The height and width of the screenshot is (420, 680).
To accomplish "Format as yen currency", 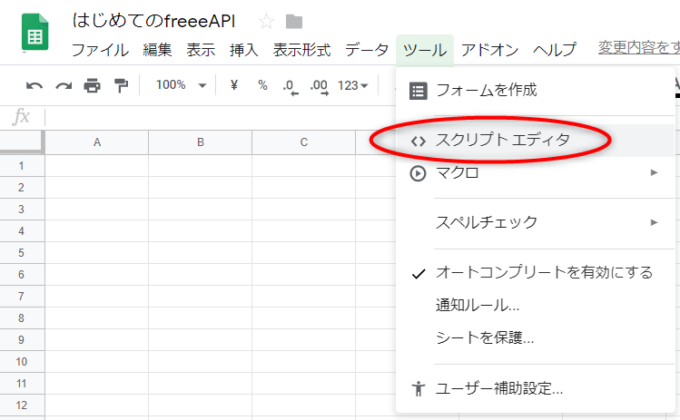I will tap(234, 85).
